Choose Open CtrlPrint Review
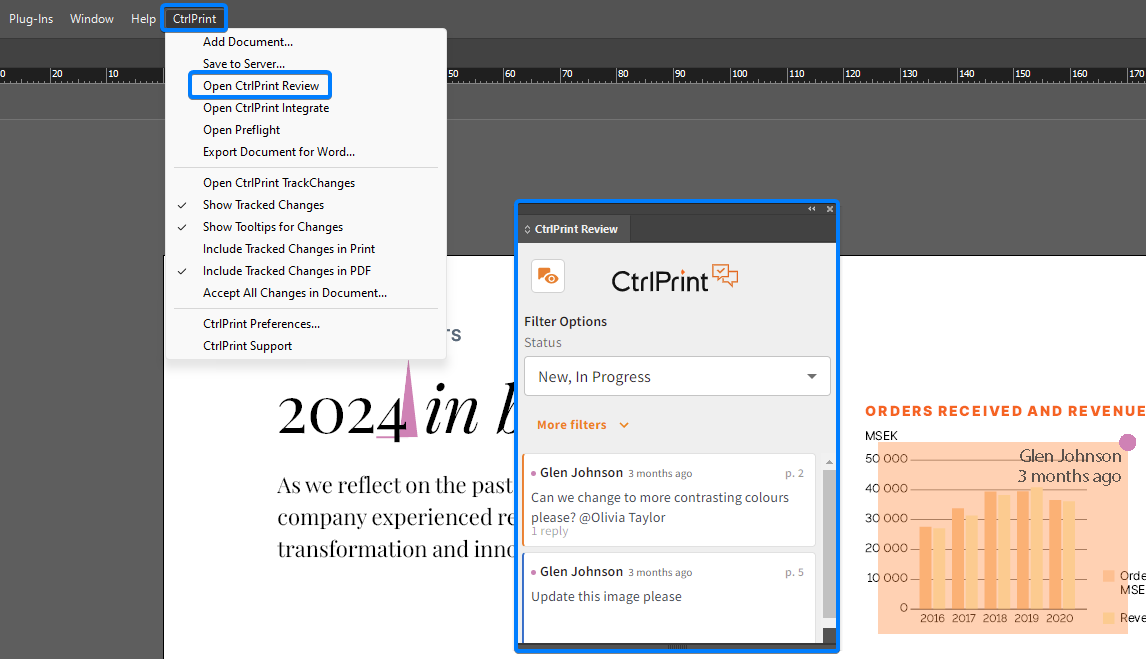The width and height of the screenshot is (1146, 659). [x=261, y=86]
